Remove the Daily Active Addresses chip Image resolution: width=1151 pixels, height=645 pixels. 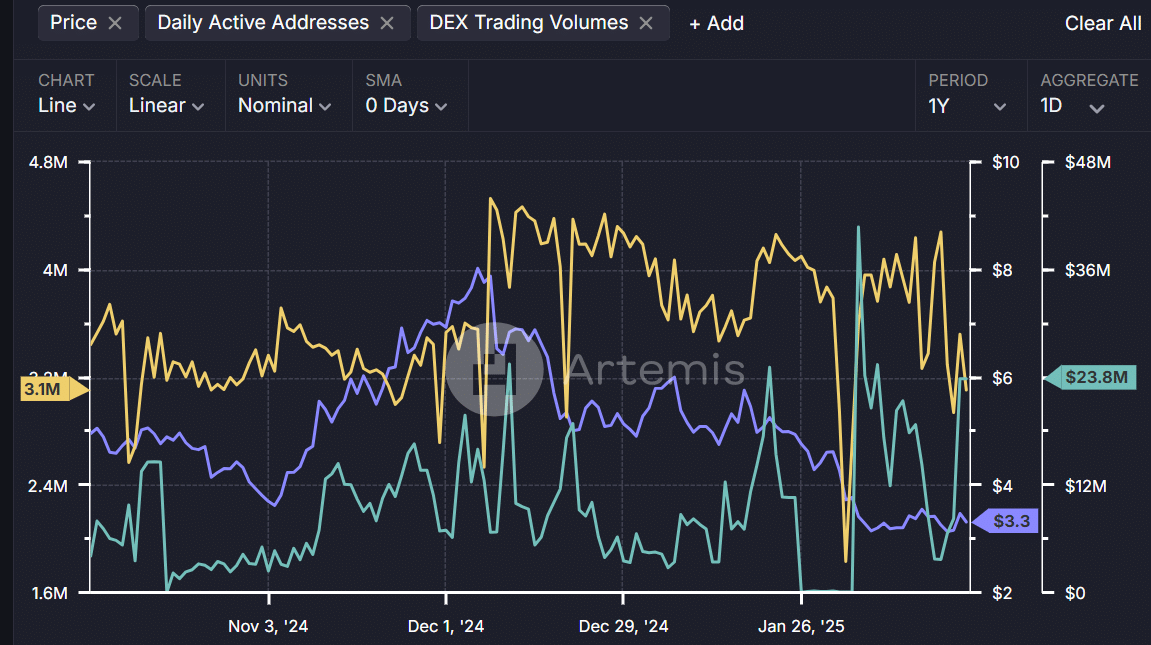pyautogui.click(x=388, y=23)
